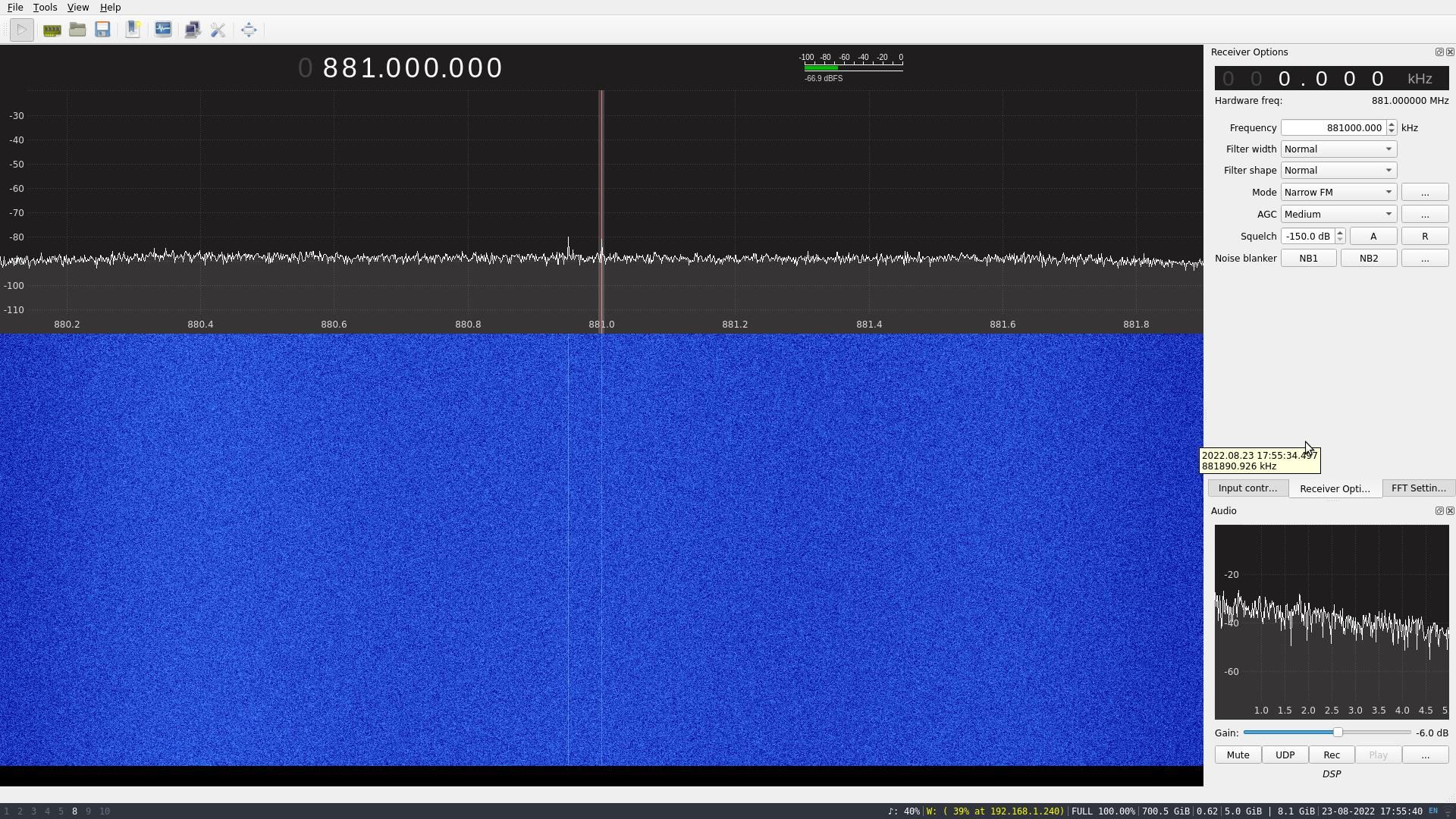Close the Receiver Options panel
Image resolution: width=1456 pixels, height=819 pixels.
(x=1450, y=52)
